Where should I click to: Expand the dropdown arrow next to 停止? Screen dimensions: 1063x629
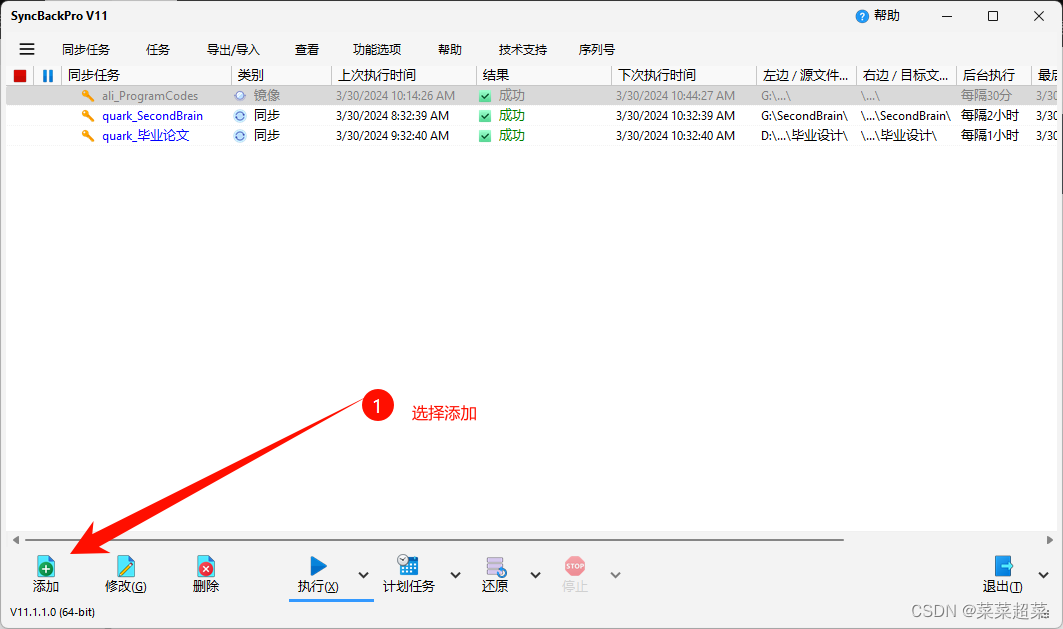[x=615, y=575]
